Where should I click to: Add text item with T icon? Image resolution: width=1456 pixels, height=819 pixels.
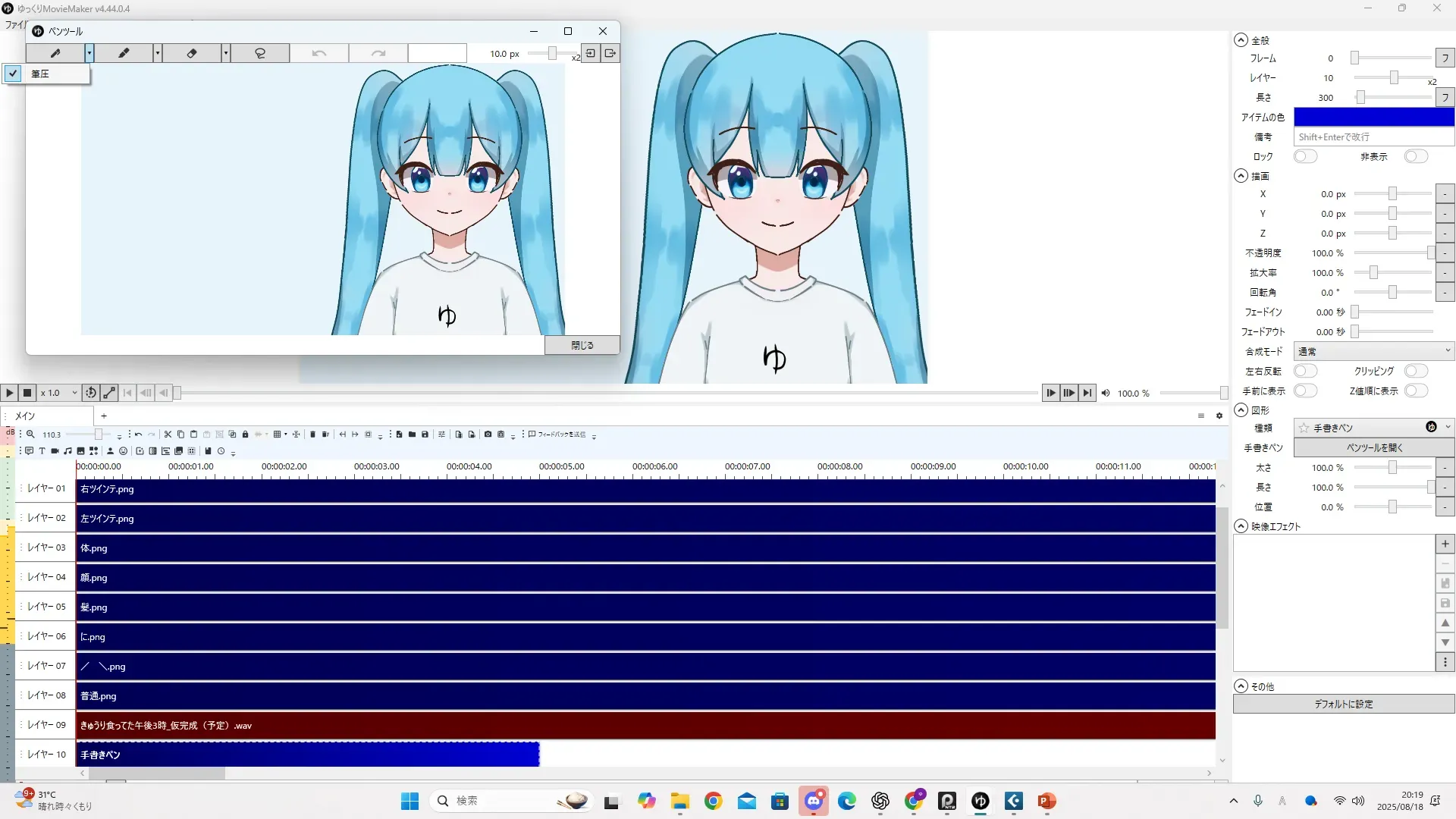42,451
